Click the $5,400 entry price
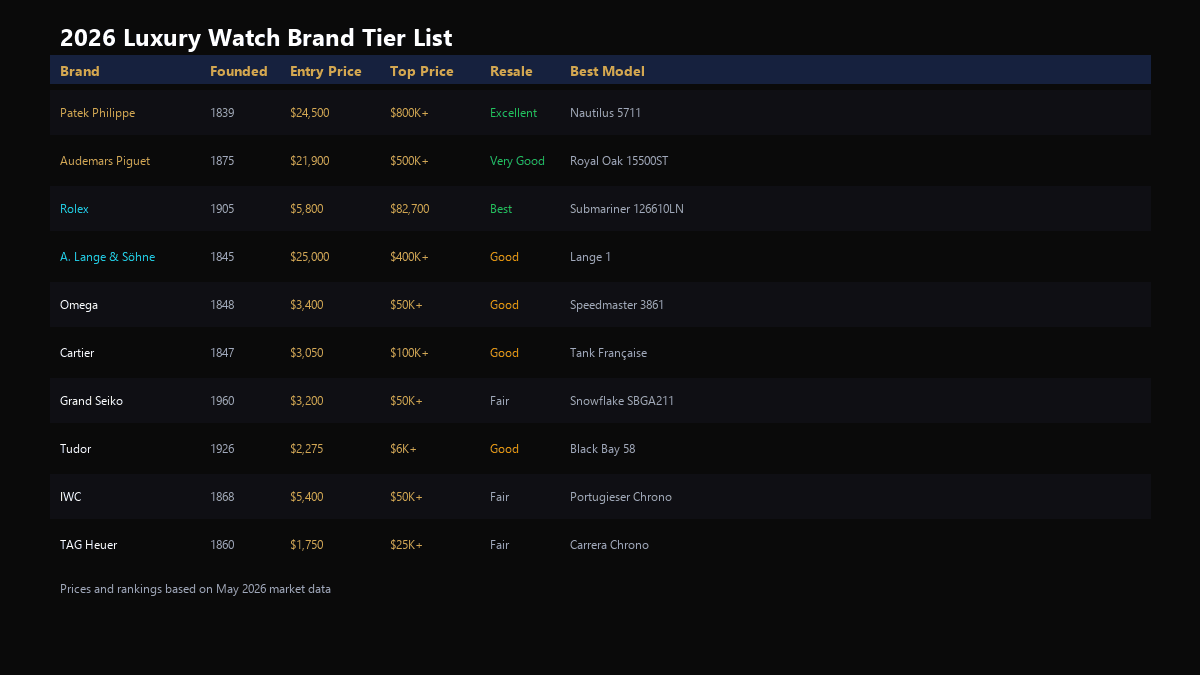This screenshot has height=675, width=1200. pos(306,497)
